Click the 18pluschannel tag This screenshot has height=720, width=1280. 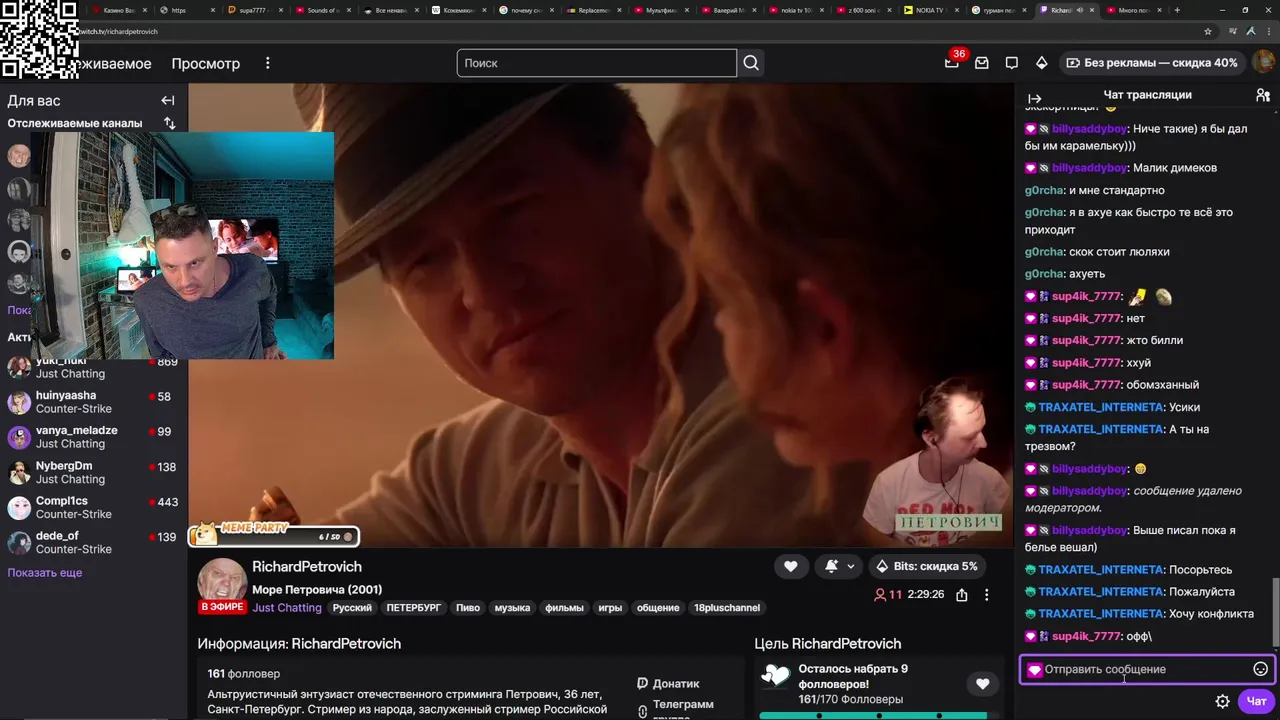pyautogui.click(x=727, y=607)
